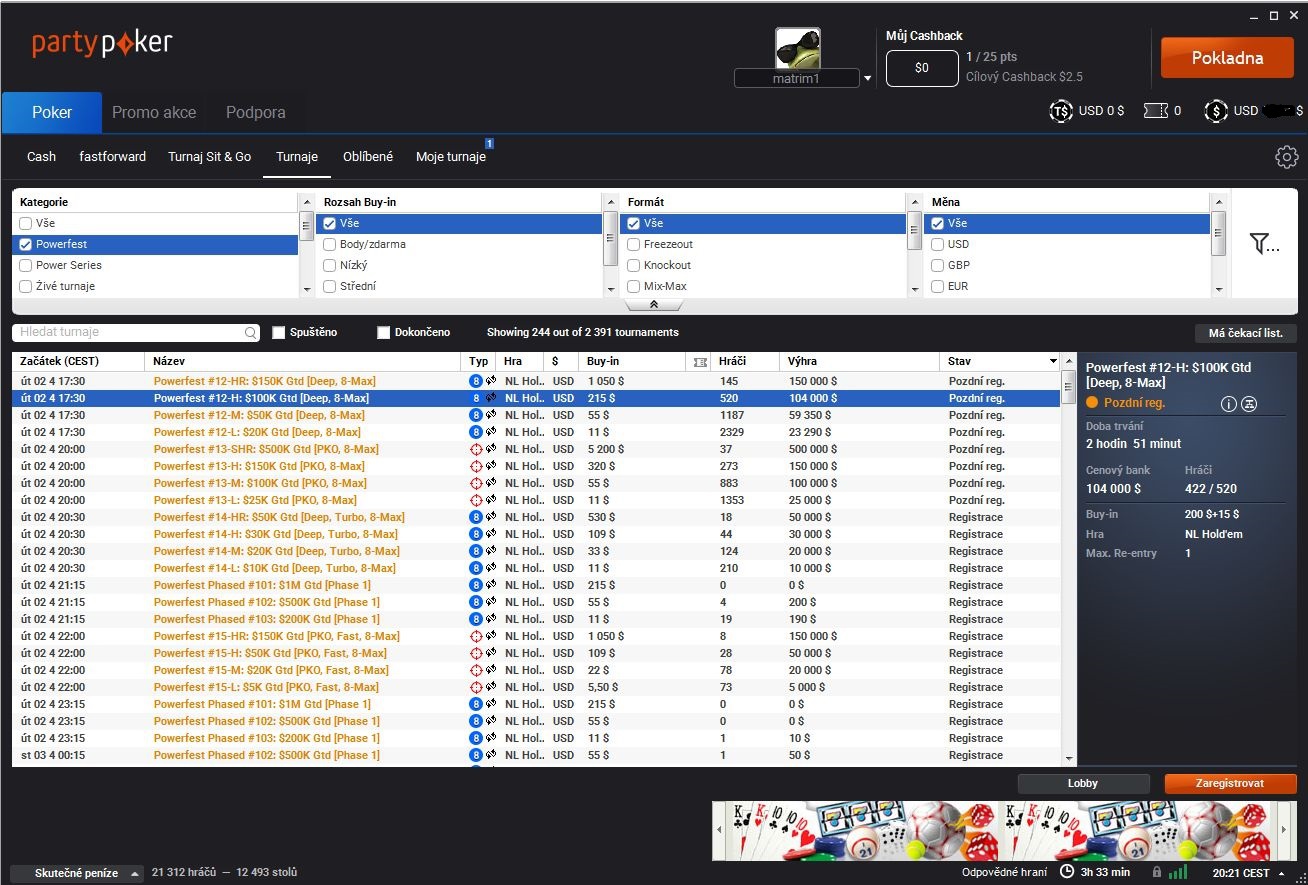Click the frog avatar picture above matrim1
The height and width of the screenshot is (885, 1308).
[798, 48]
